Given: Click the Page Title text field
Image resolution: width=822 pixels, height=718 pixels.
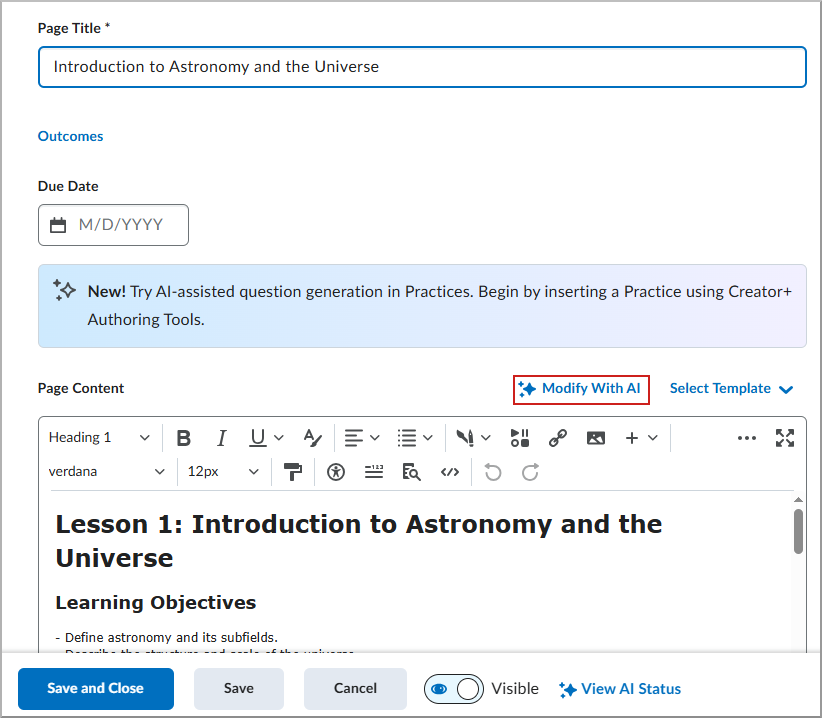Looking at the screenshot, I should pyautogui.click(x=422, y=67).
